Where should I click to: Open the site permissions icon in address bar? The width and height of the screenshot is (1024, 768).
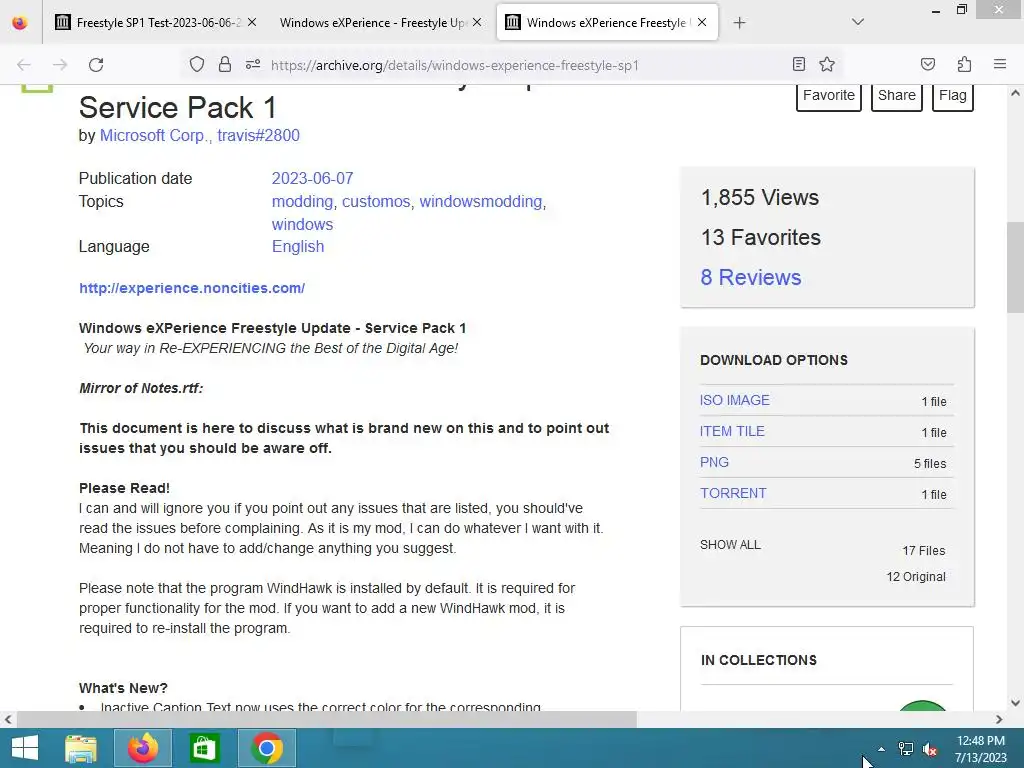tap(253, 64)
